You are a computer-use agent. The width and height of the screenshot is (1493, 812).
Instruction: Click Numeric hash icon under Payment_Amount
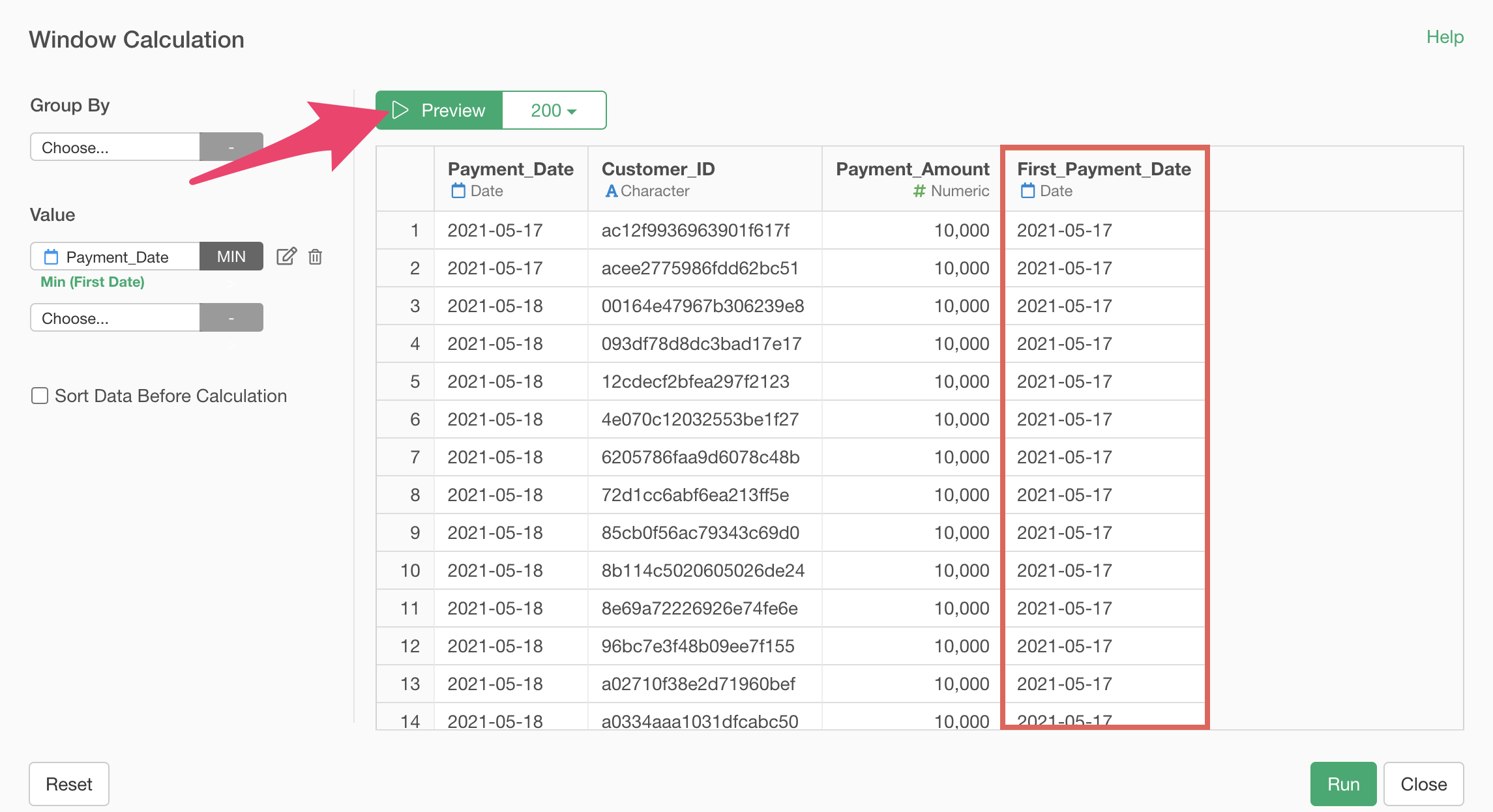point(919,191)
